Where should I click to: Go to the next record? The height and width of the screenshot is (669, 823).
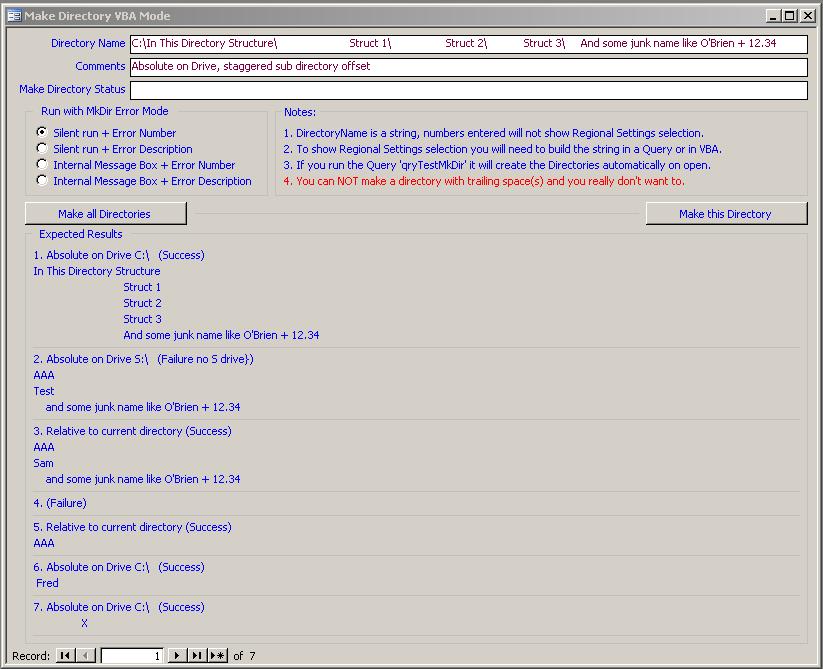[177, 655]
